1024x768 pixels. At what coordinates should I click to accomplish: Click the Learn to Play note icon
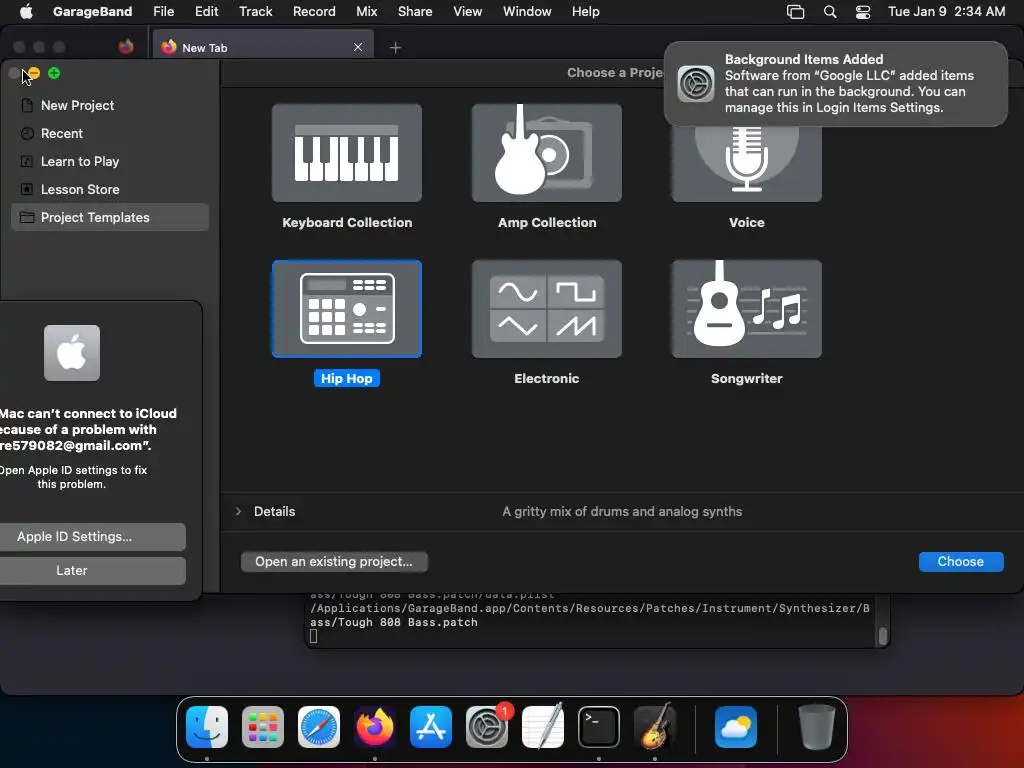point(27,161)
